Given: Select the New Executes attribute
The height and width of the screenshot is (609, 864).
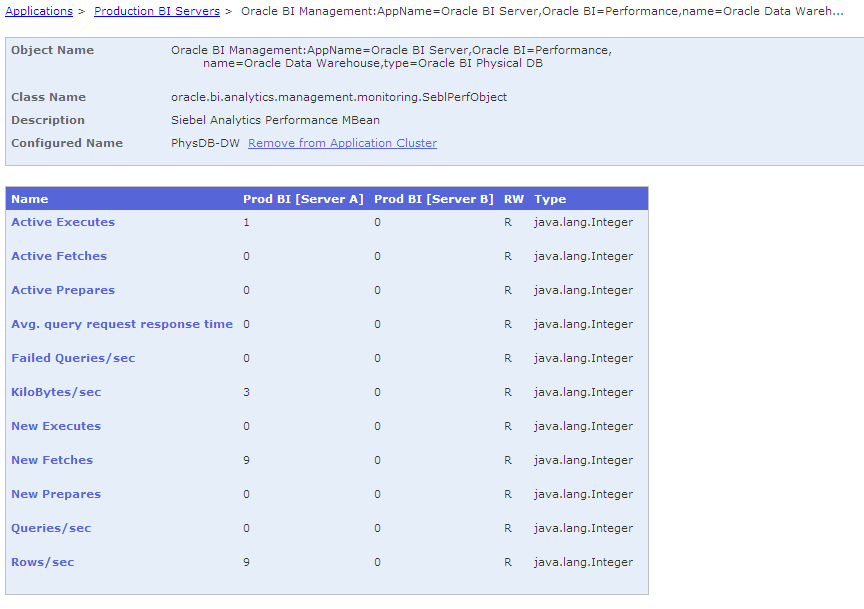Looking at the screenshot, I should click(x=56, y=426).
